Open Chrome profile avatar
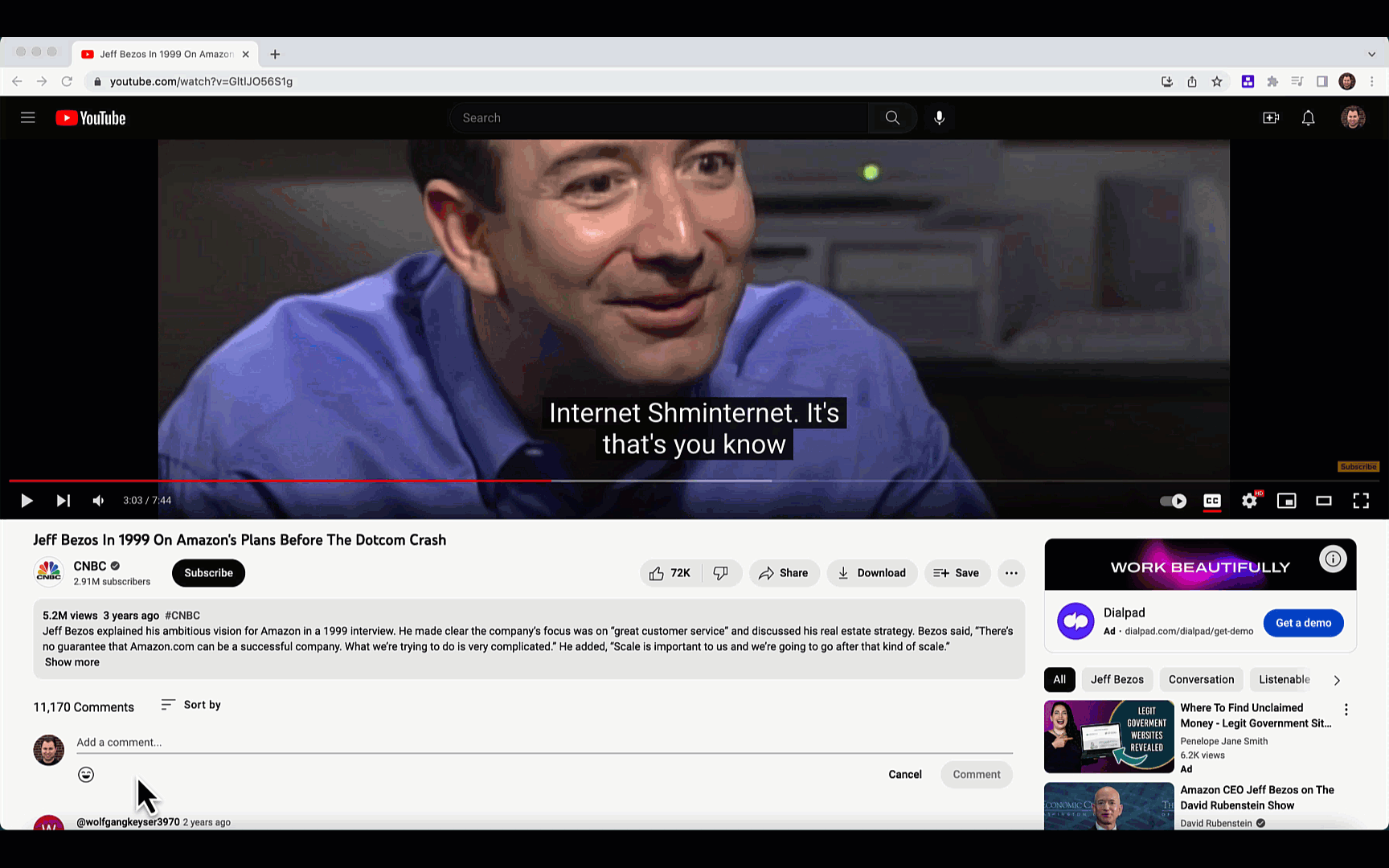 [x=1347, y=81]
